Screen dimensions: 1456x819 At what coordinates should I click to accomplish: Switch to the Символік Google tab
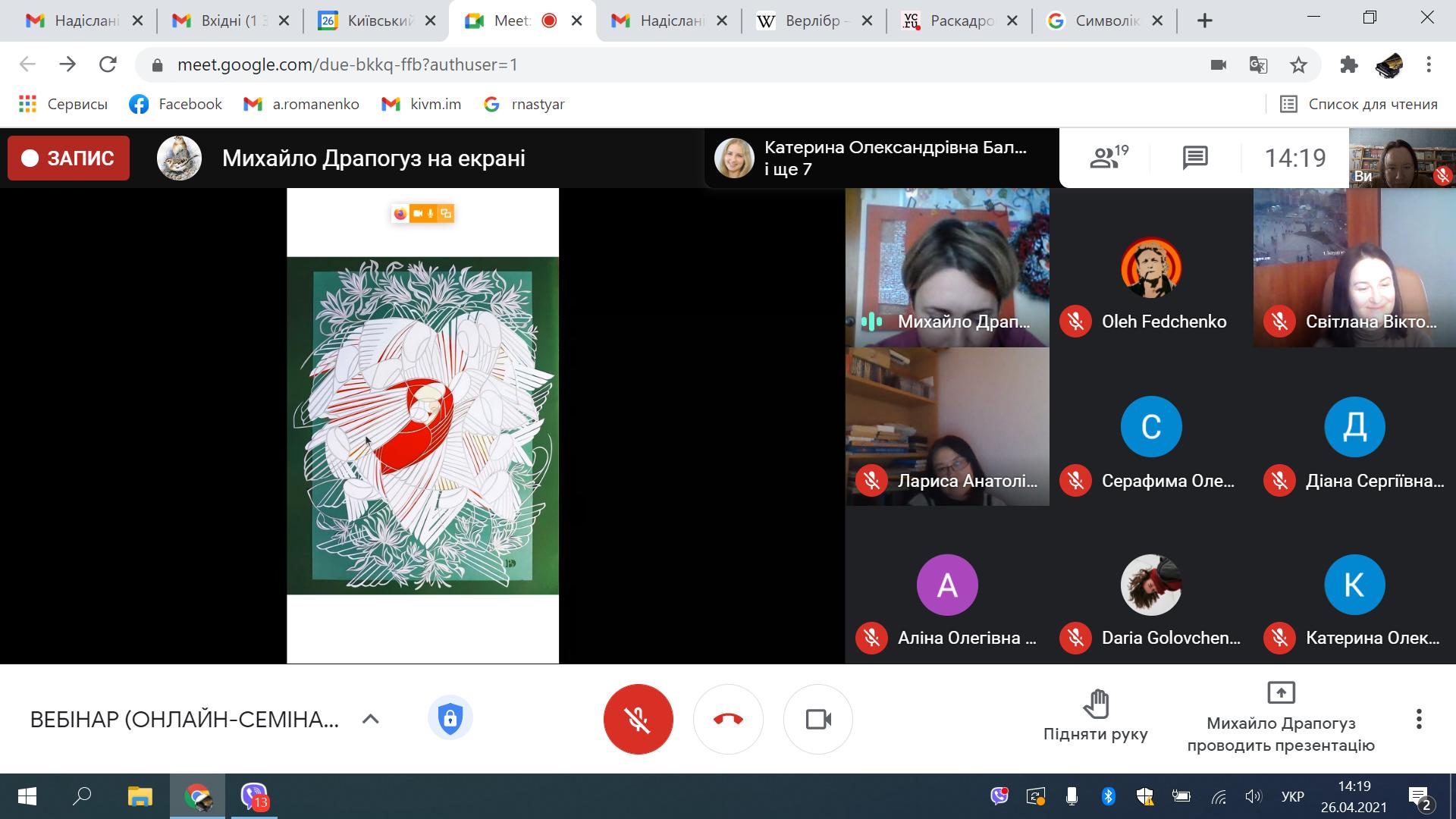coord(1104,20)
